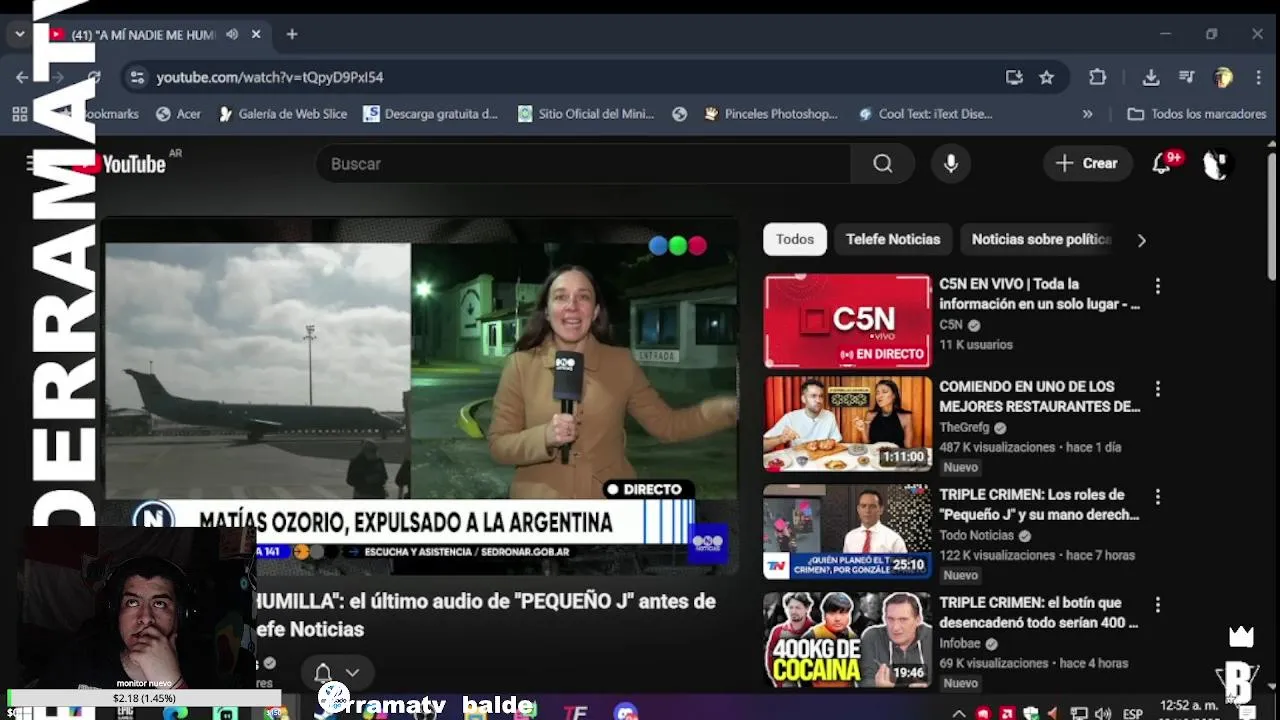Screen dimensions: 1280x720
Task: Install app icon in address bar
Action: click(1014, 77)
